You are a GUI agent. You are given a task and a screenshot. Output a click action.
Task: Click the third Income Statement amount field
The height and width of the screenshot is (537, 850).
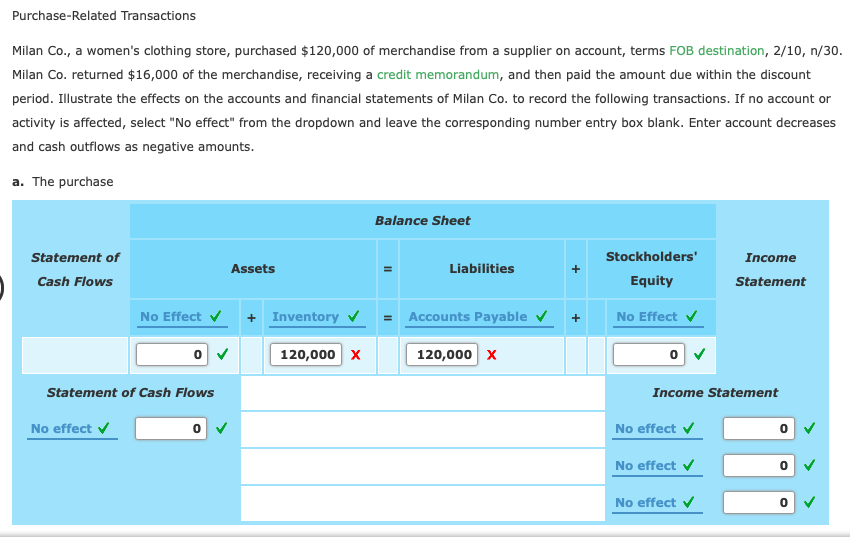tap(759, 502)
